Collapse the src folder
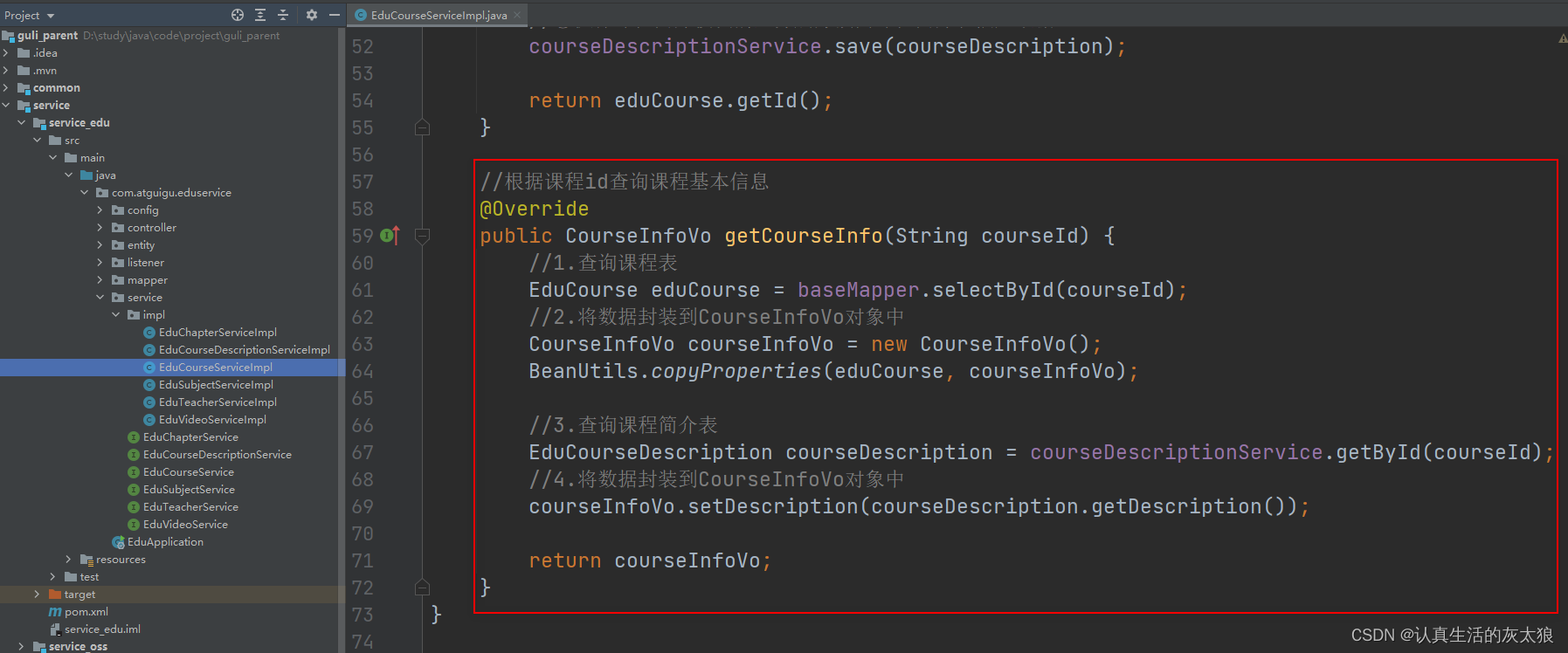Viewport: 1568px width, 653px height. click(38, 141)
